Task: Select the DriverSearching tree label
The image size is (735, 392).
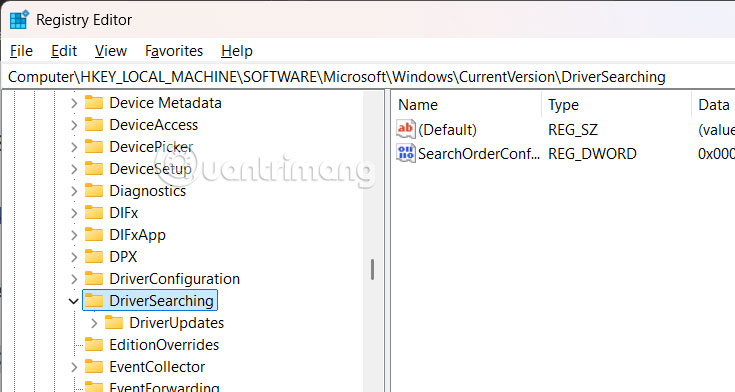Action: point(161,301)
